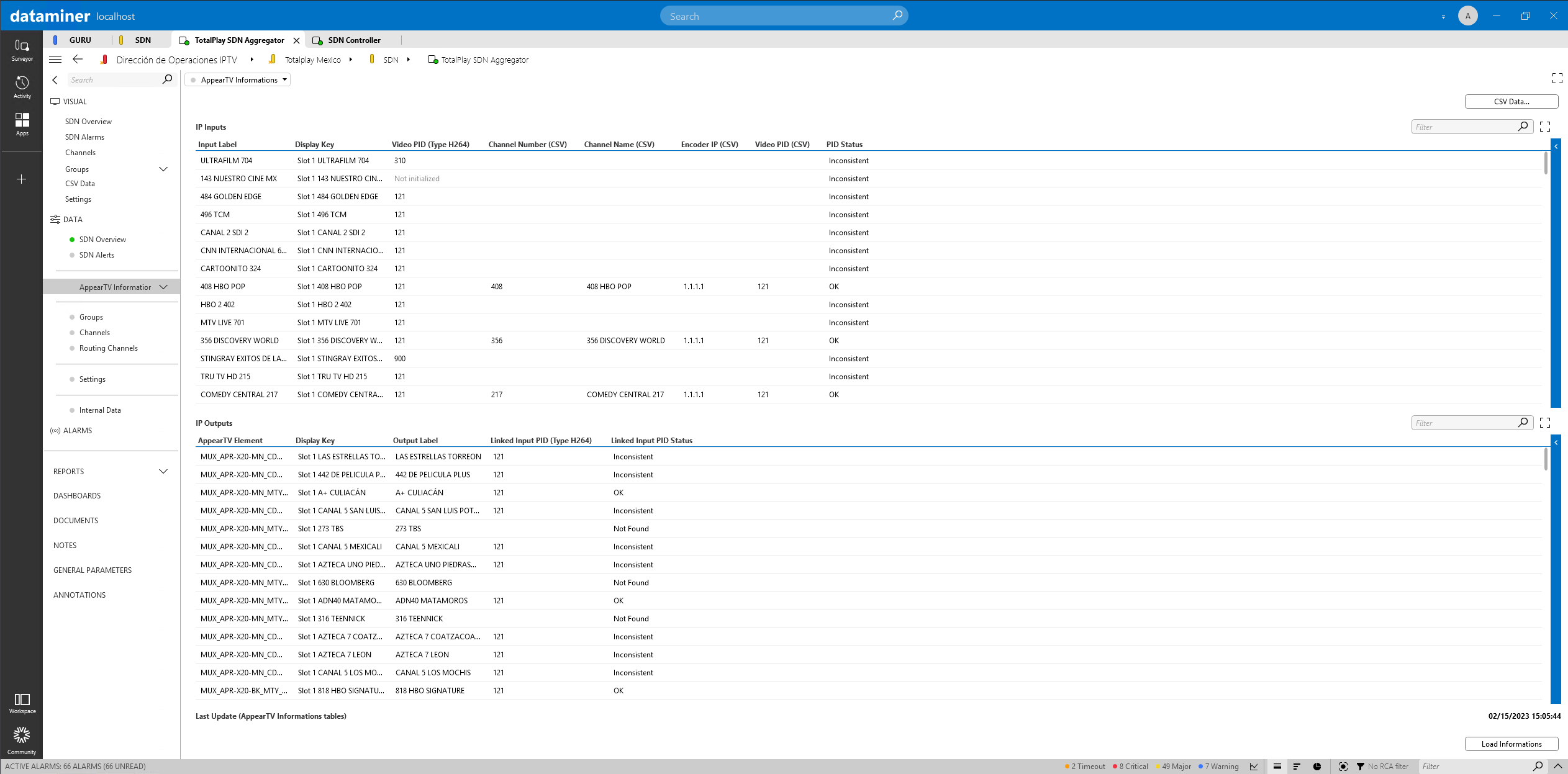The image size is (1568, 774).
Task: Open alarm trend graph icon in status bar
Action: pyautogui.click(x=1254, y=767)
